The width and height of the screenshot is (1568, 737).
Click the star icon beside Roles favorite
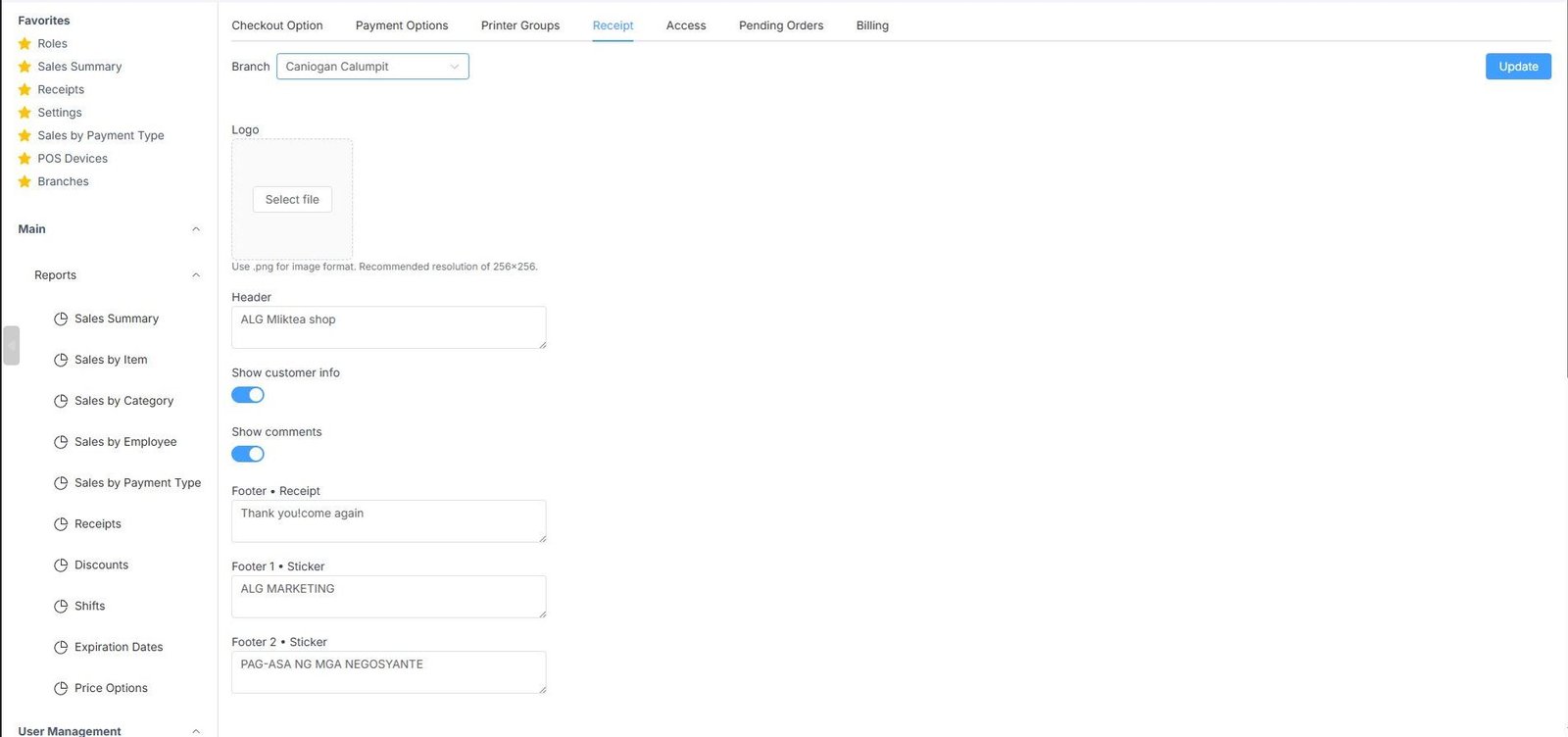[24, 43]
